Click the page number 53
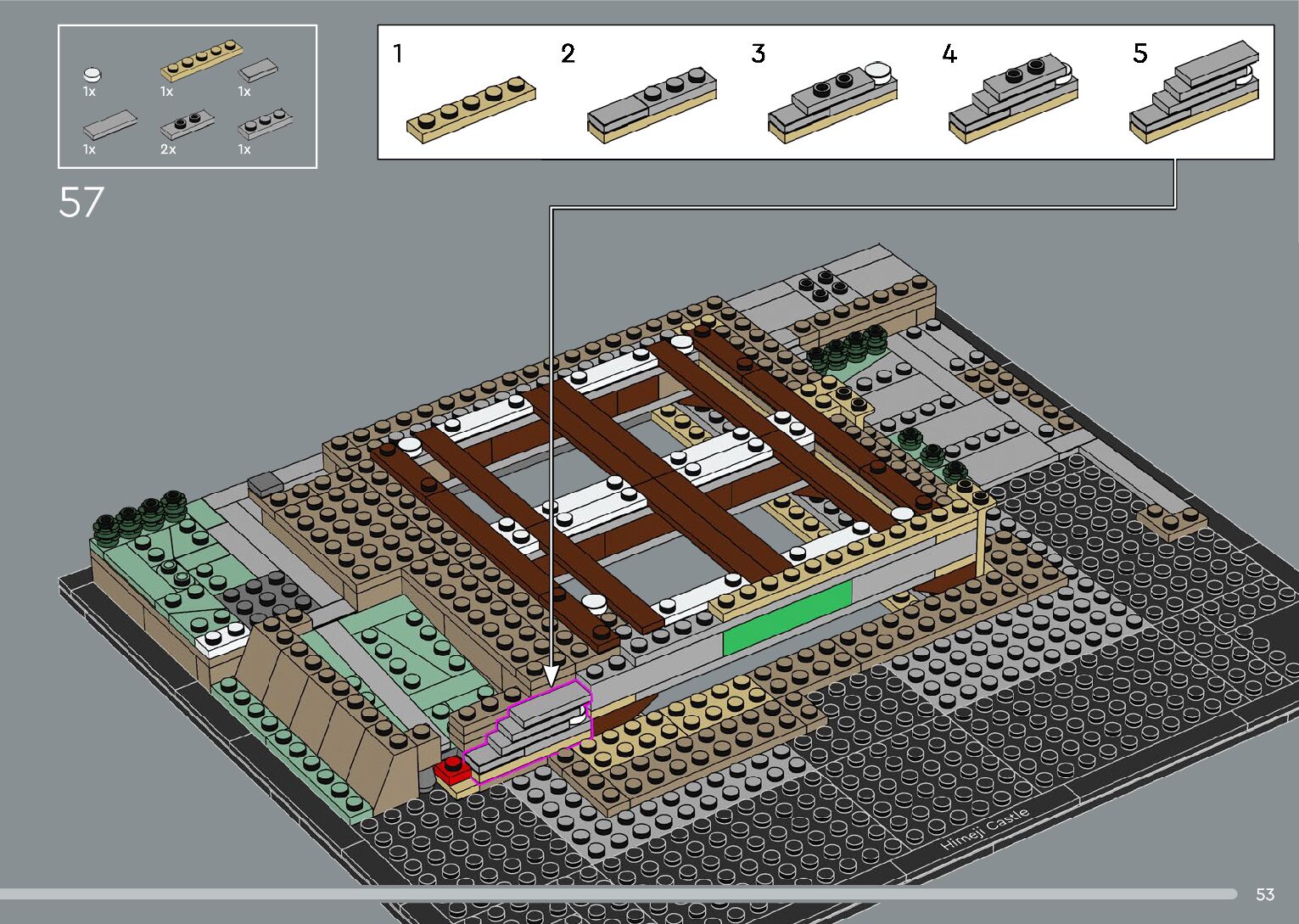 click(1264, 894)
